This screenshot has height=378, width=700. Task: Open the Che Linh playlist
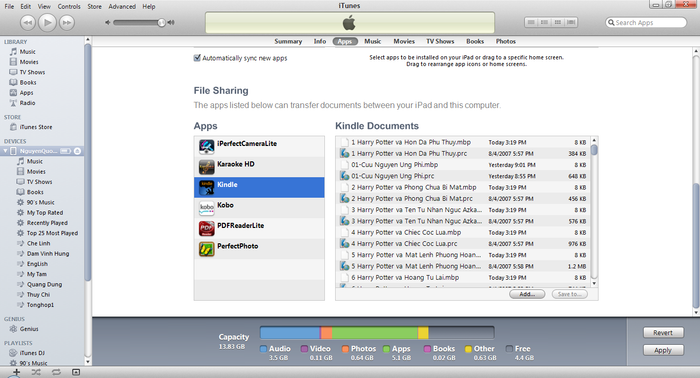point(33,244)
